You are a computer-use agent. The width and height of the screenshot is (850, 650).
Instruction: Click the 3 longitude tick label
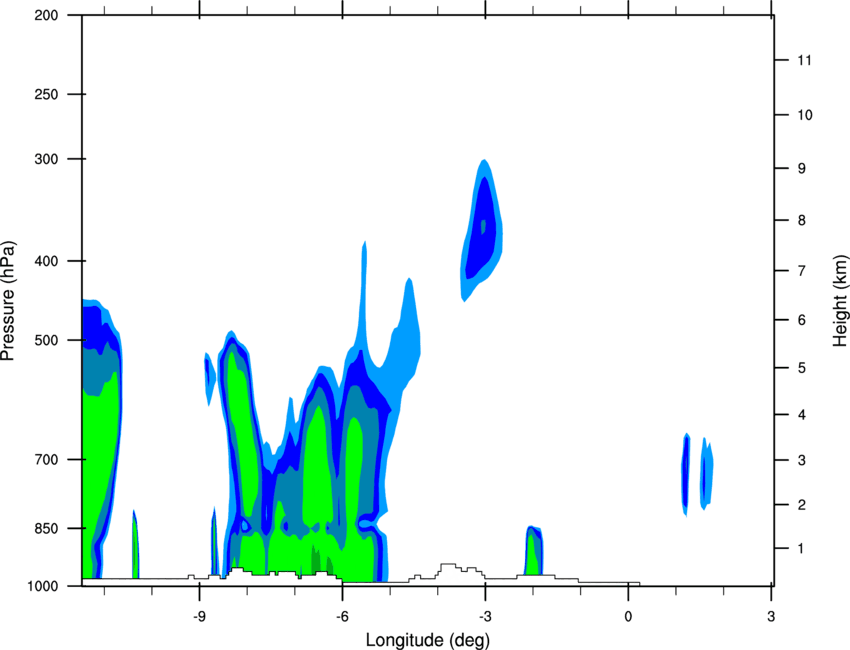pyautogui.click(x=771, y=616)
